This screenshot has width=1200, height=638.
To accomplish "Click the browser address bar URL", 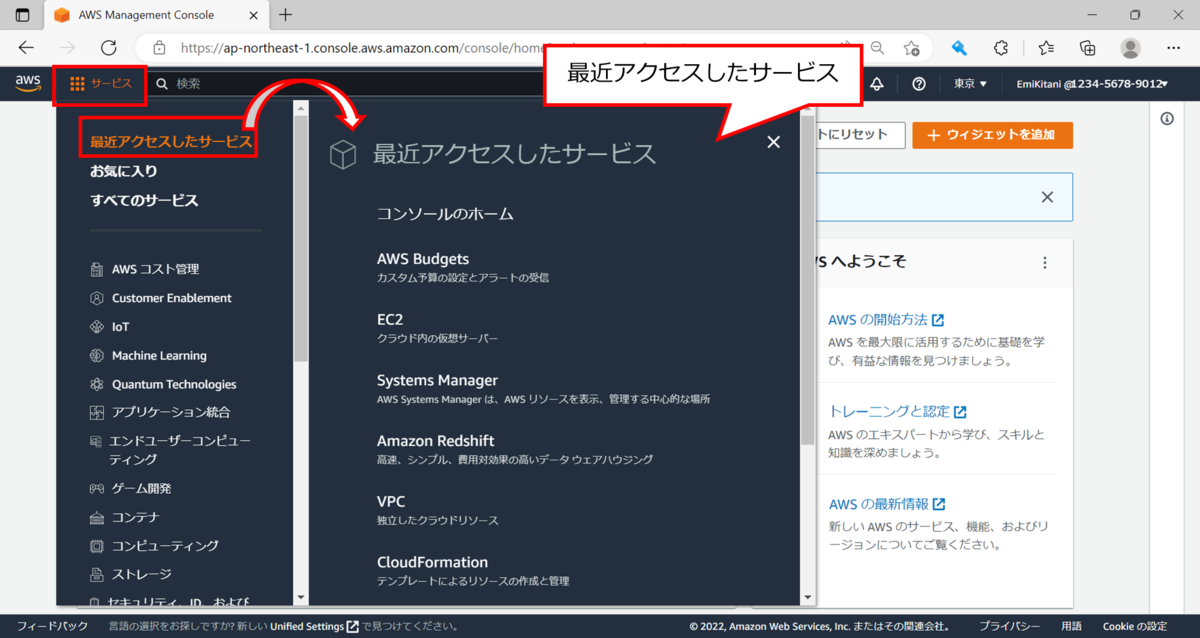I will coord(360,48).
